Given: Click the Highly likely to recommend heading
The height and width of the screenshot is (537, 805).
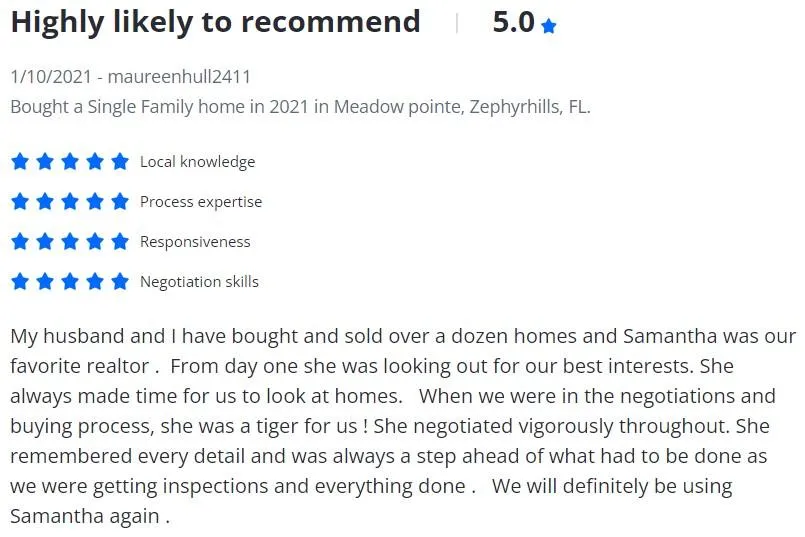Looking at the screenshot, I should click(216, 23).
